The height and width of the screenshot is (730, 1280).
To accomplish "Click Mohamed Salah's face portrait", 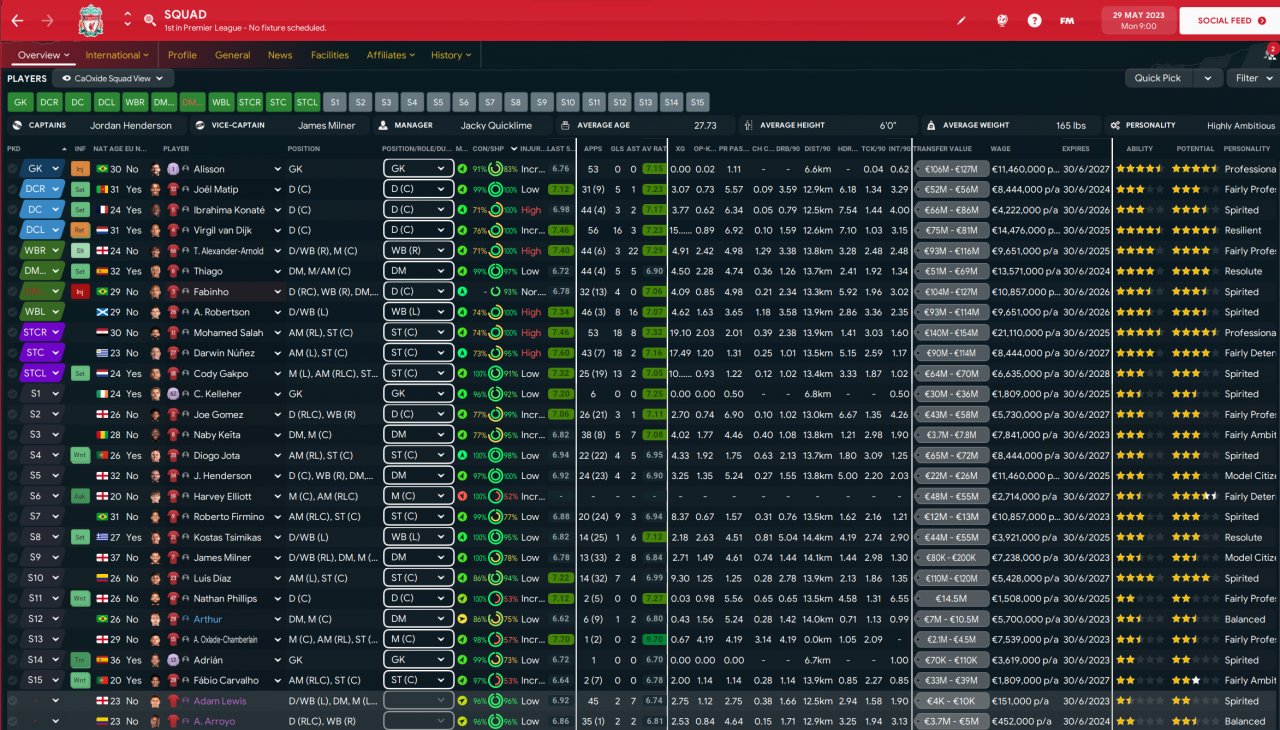I will (156, 332).
